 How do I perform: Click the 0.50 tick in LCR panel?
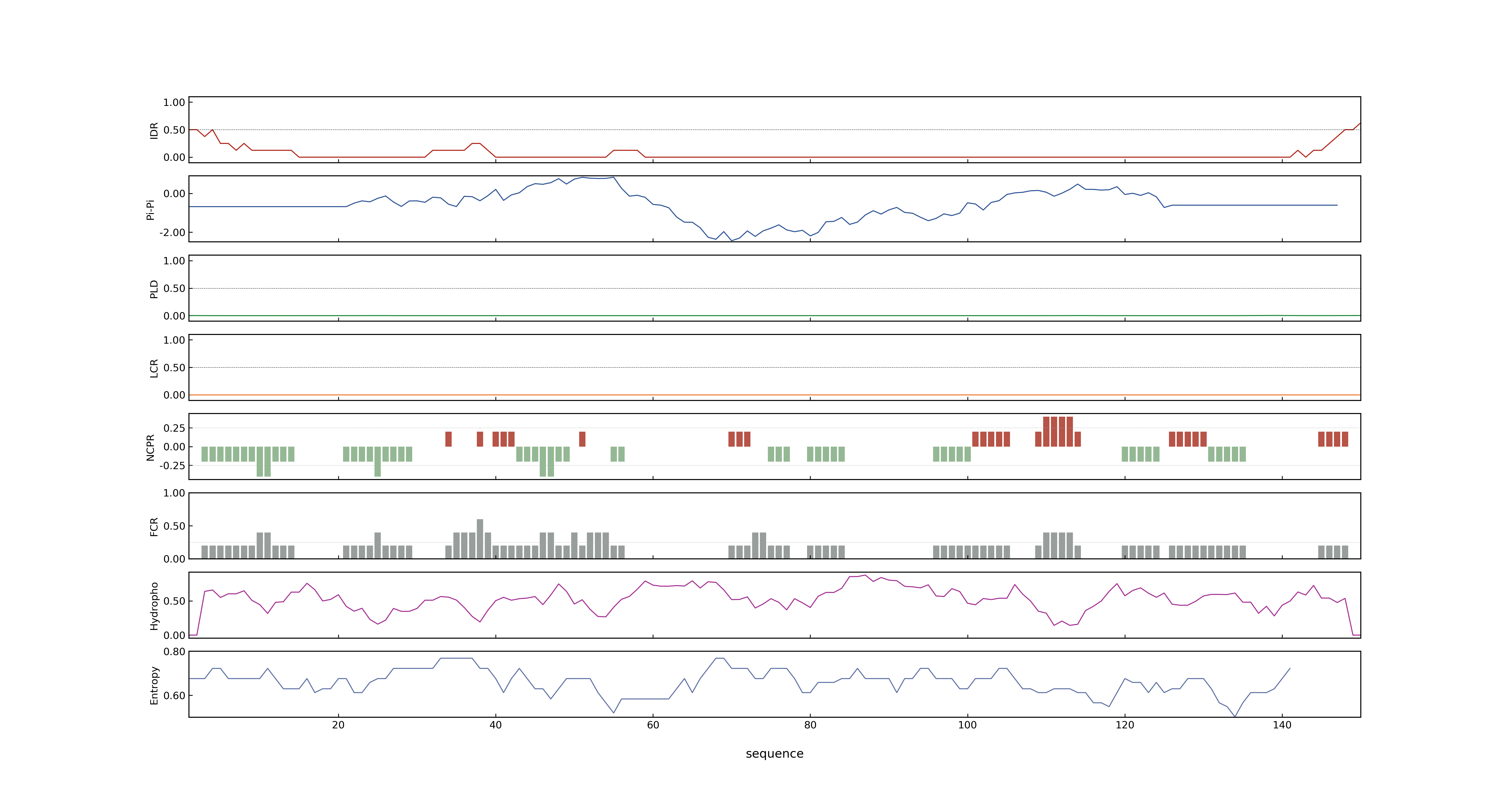pyautogui.click(x=174, y=368)
